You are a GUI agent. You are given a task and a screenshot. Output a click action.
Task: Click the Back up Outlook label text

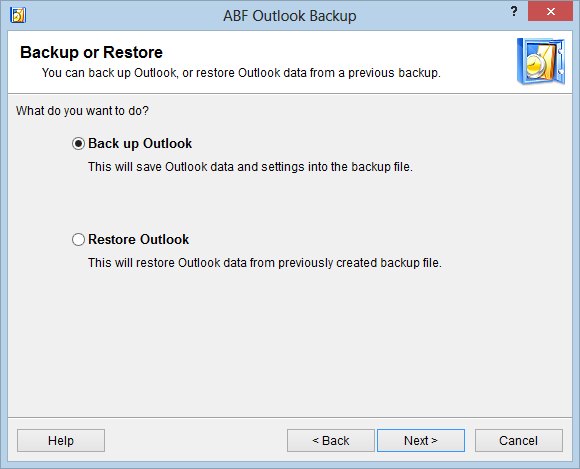pos(140,144)
